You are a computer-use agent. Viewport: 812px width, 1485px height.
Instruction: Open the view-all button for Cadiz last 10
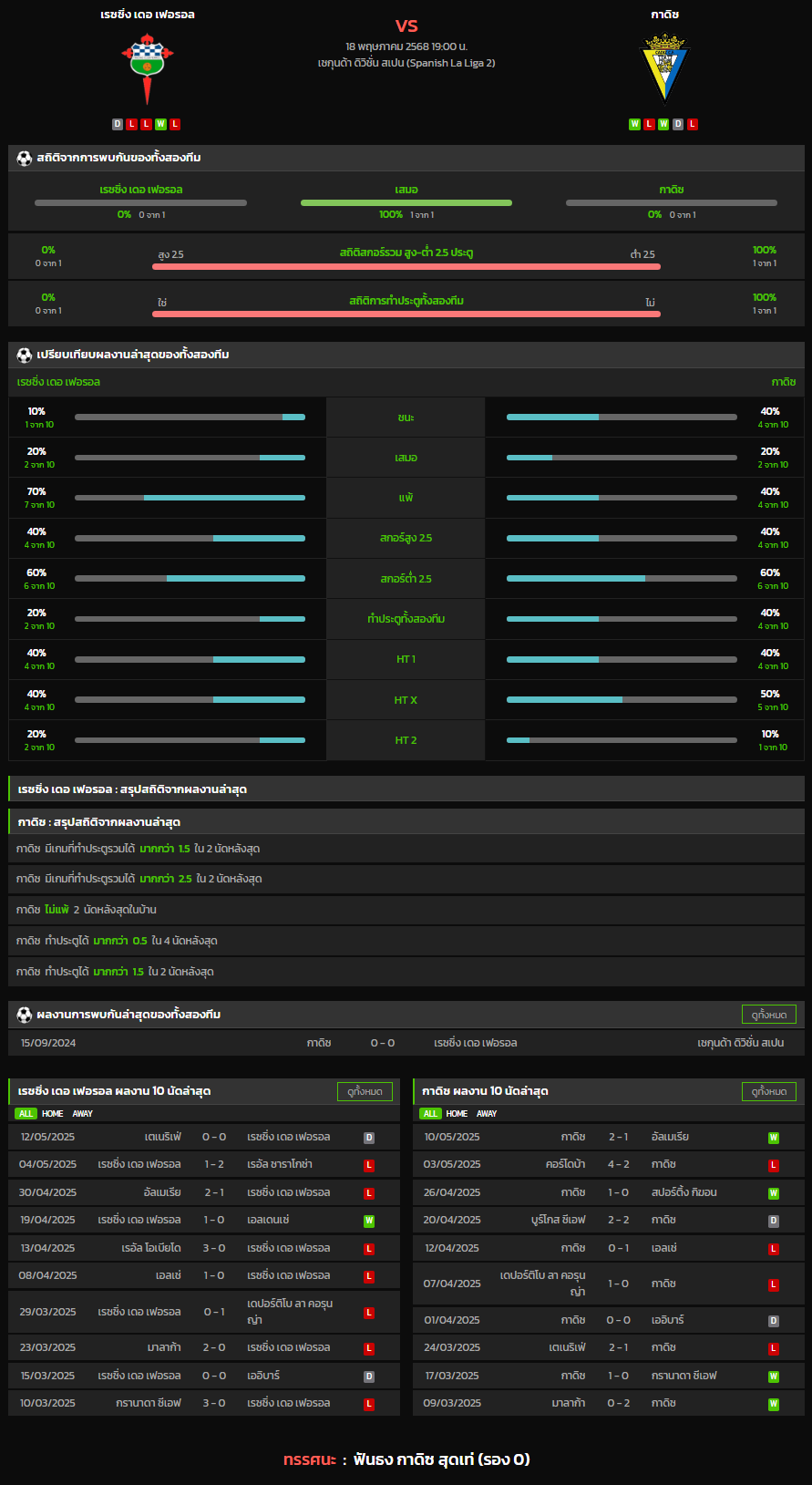(x=769, y=1091)
